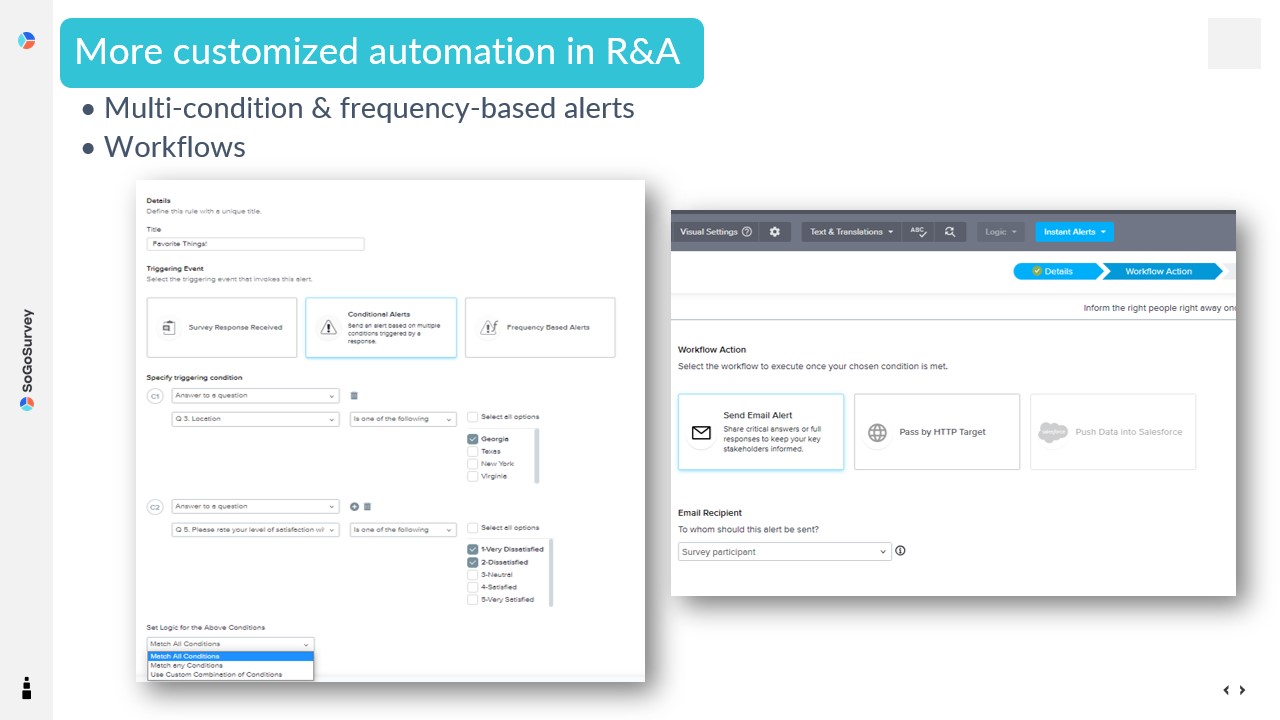Screen dimensions: 1280x720
Task: Check the Texas location option
Action: pos(473,452)
